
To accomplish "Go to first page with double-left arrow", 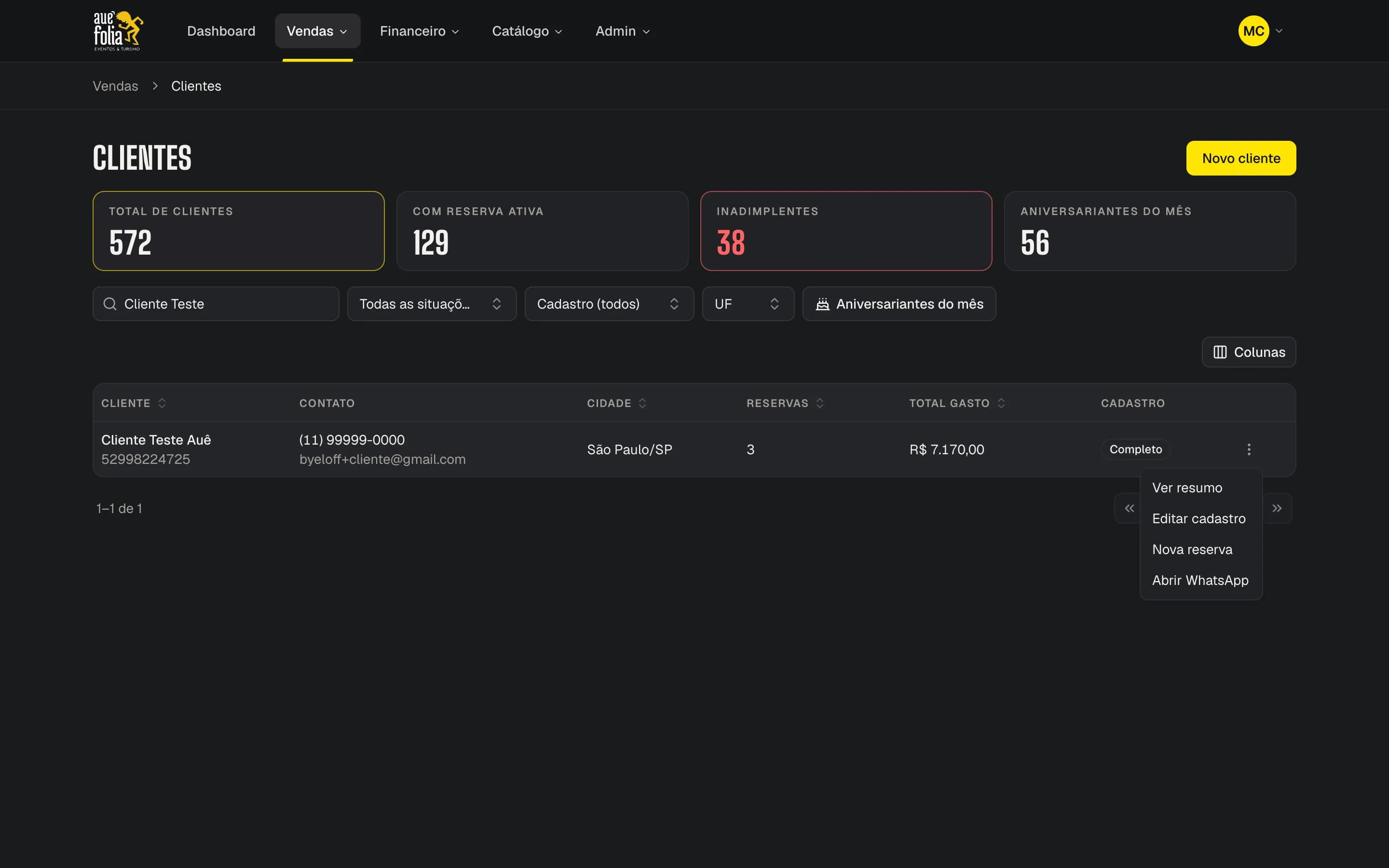I will point(1129,508).
